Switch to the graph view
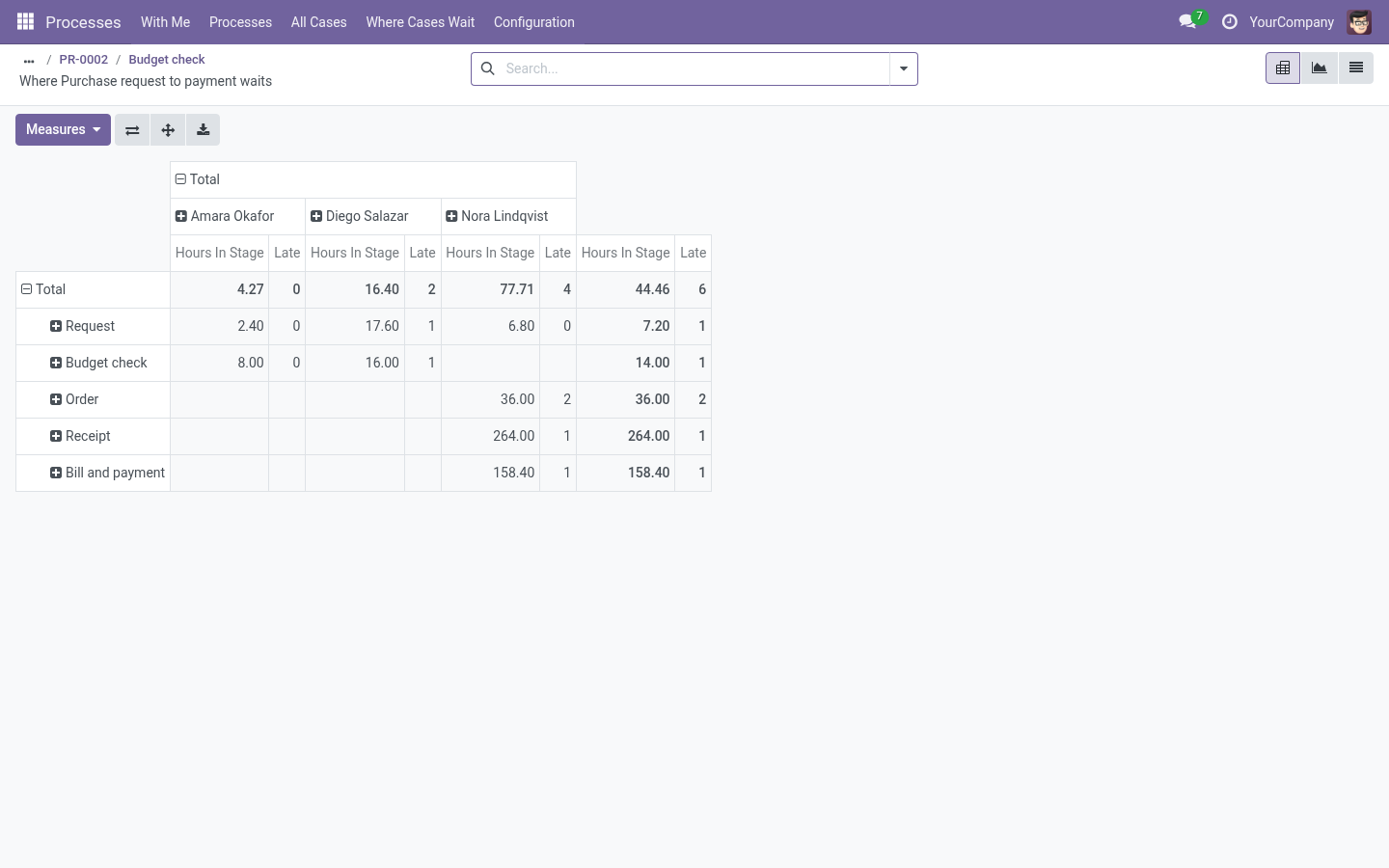1389x868 pixels. 1319,68
